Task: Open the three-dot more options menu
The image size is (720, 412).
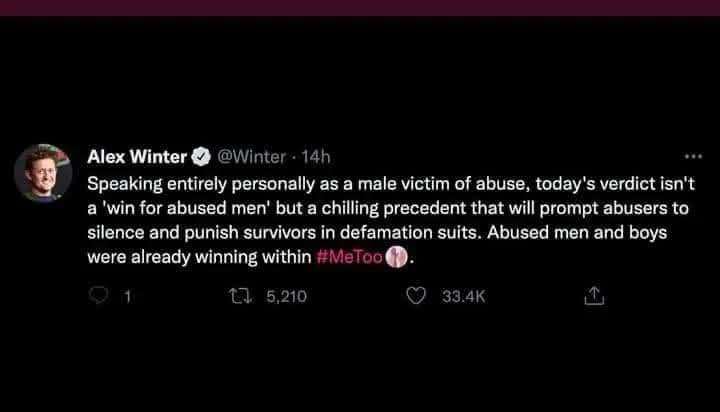Action: tap(693, 157)
